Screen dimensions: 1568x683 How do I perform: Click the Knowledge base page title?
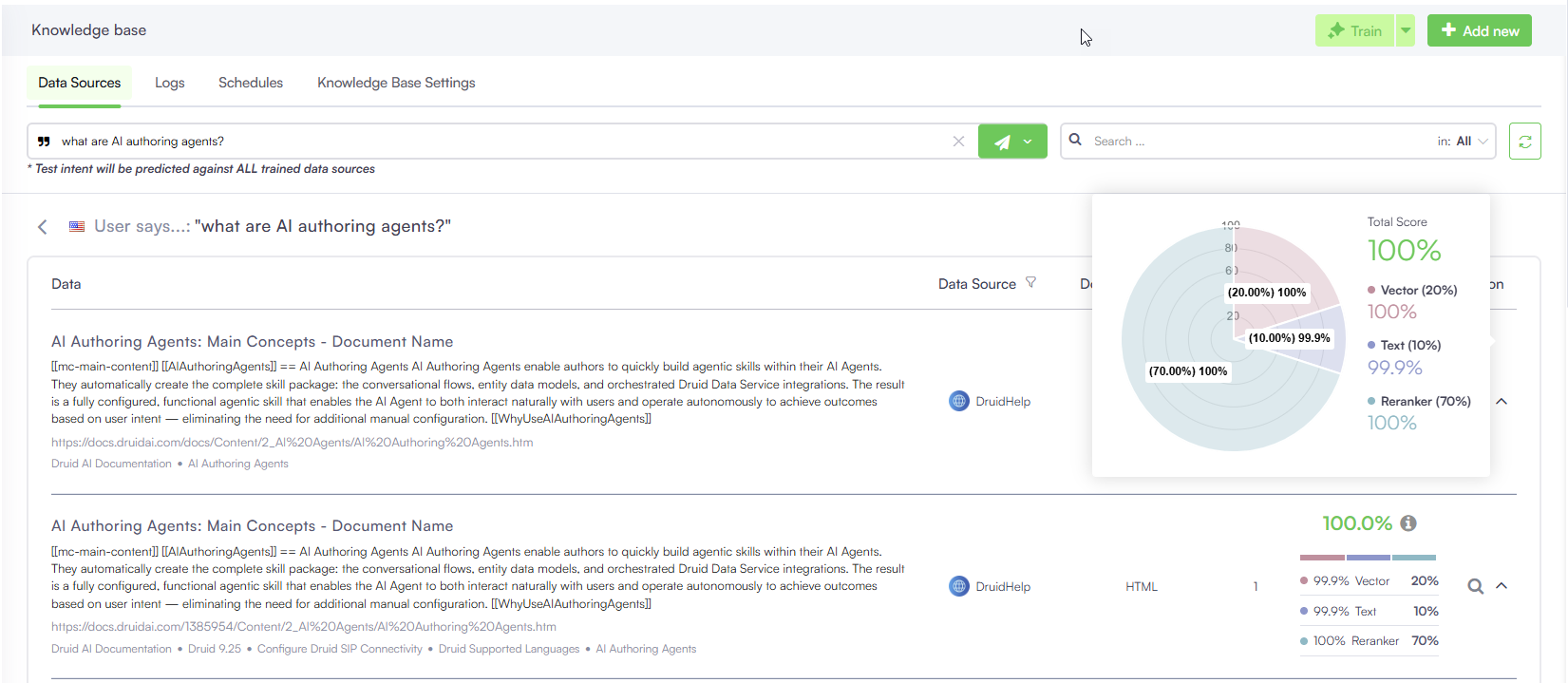(x=89, y=30)
